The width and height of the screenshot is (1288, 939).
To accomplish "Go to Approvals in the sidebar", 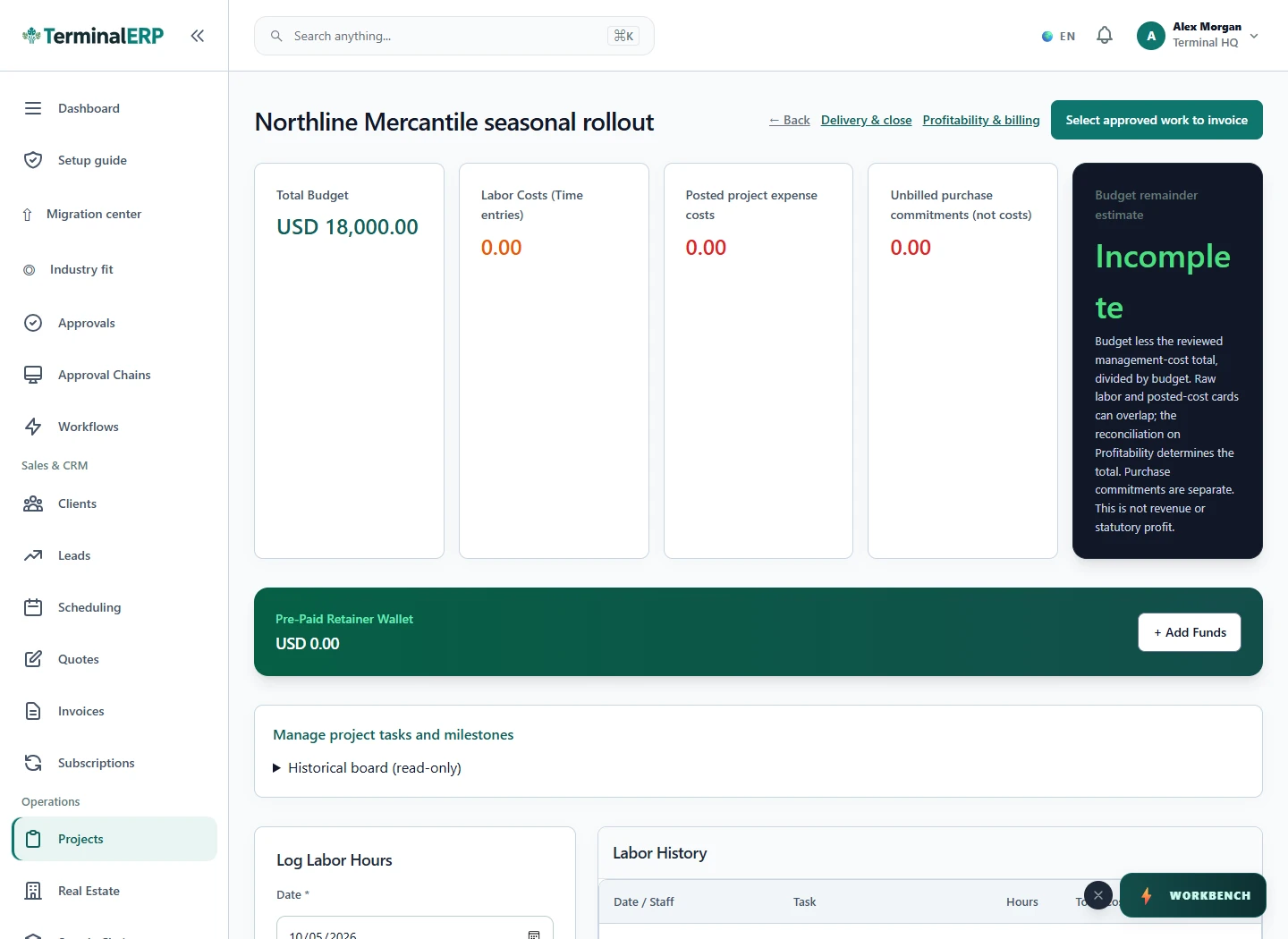I will tap(114, 323).
